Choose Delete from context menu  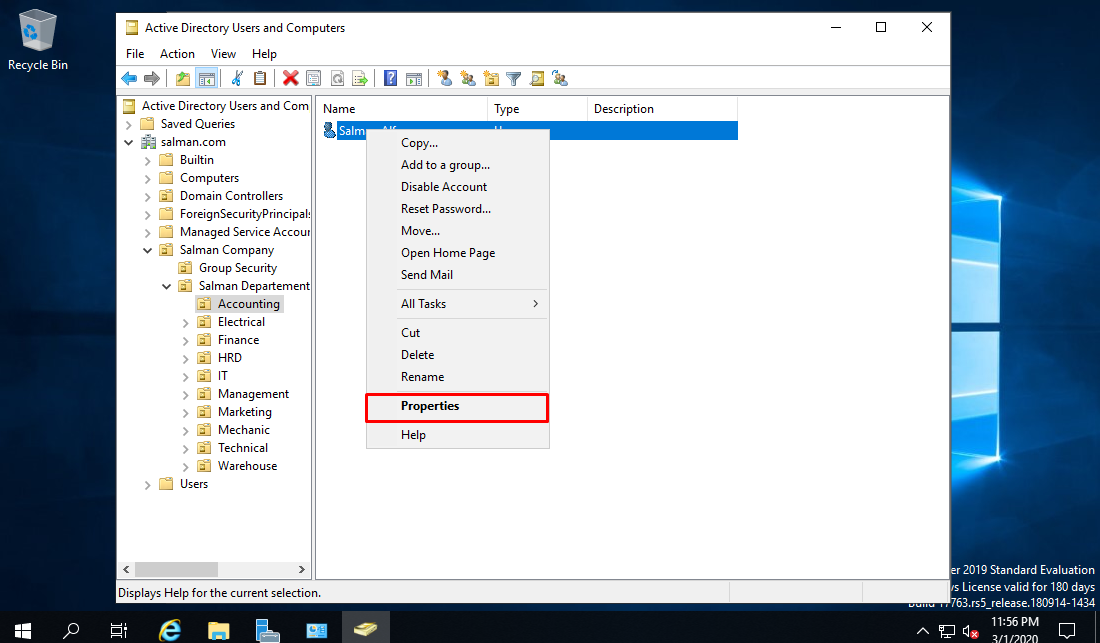pyautogui.click(x=457, y=355)
